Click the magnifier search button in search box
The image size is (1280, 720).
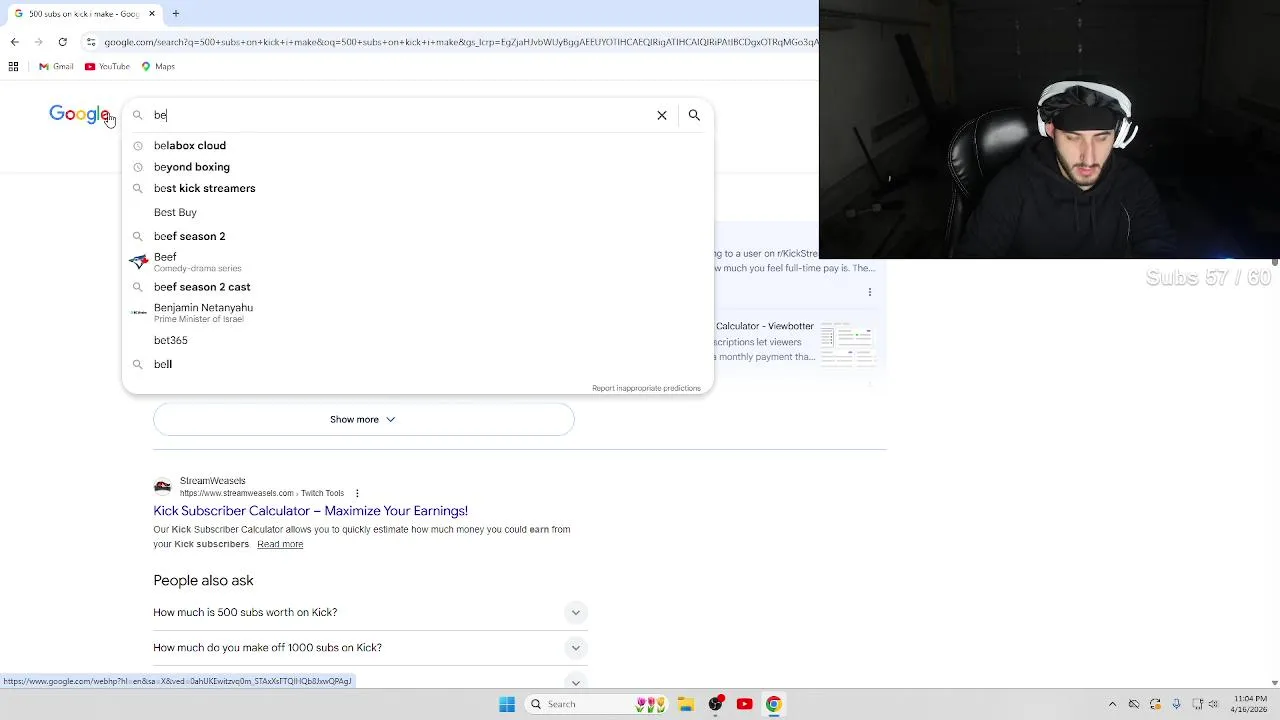694,115
